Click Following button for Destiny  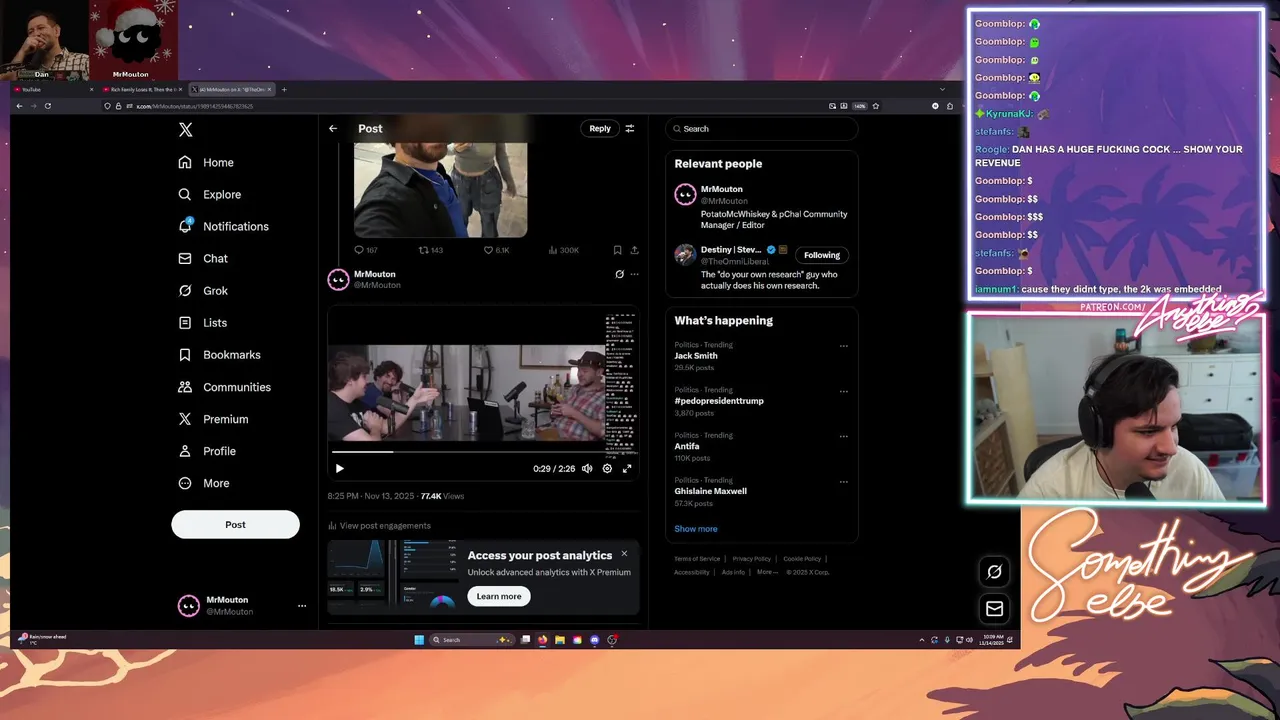pyautogui.click(x=822, y=255)
